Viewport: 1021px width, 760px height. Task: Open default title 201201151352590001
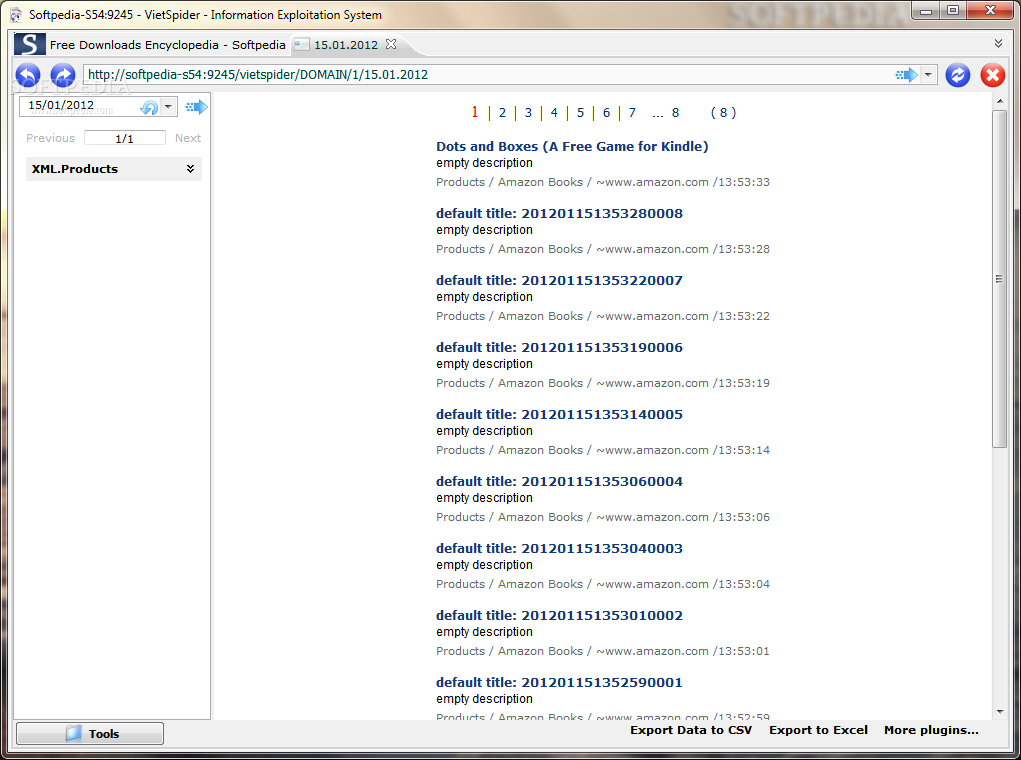tap(559, 683)
